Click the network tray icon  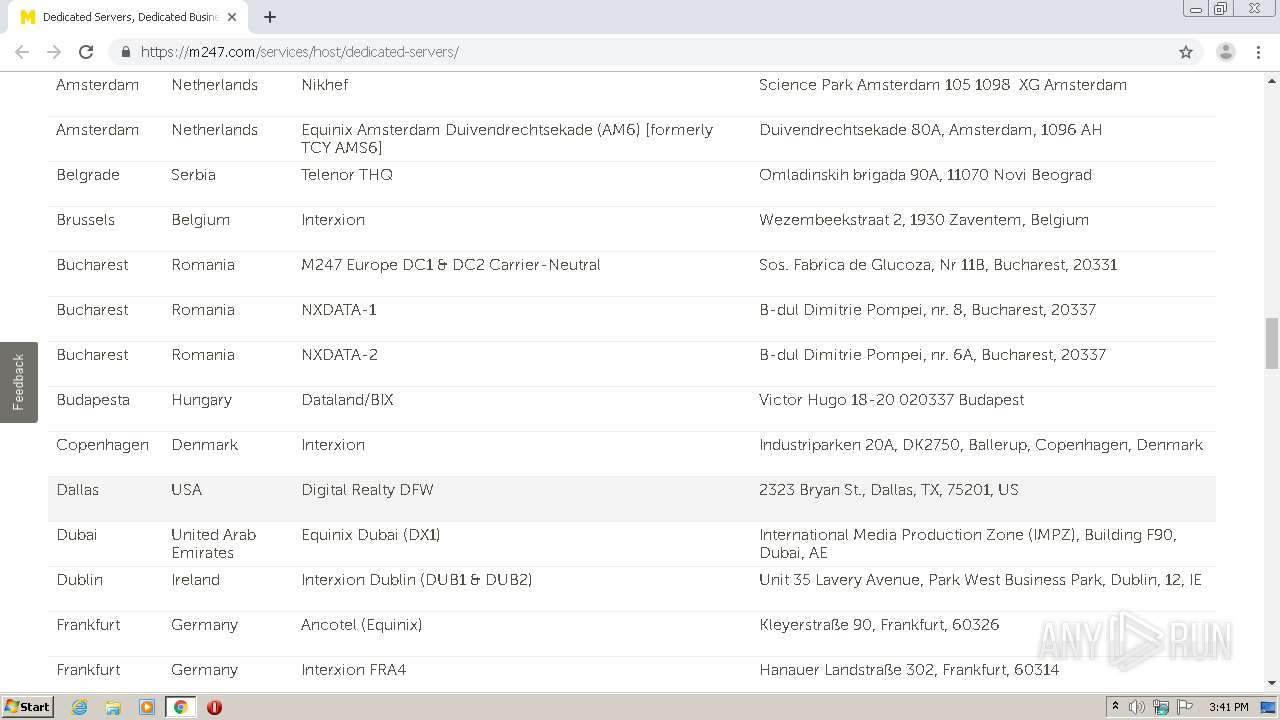[x=1161, y=707]
